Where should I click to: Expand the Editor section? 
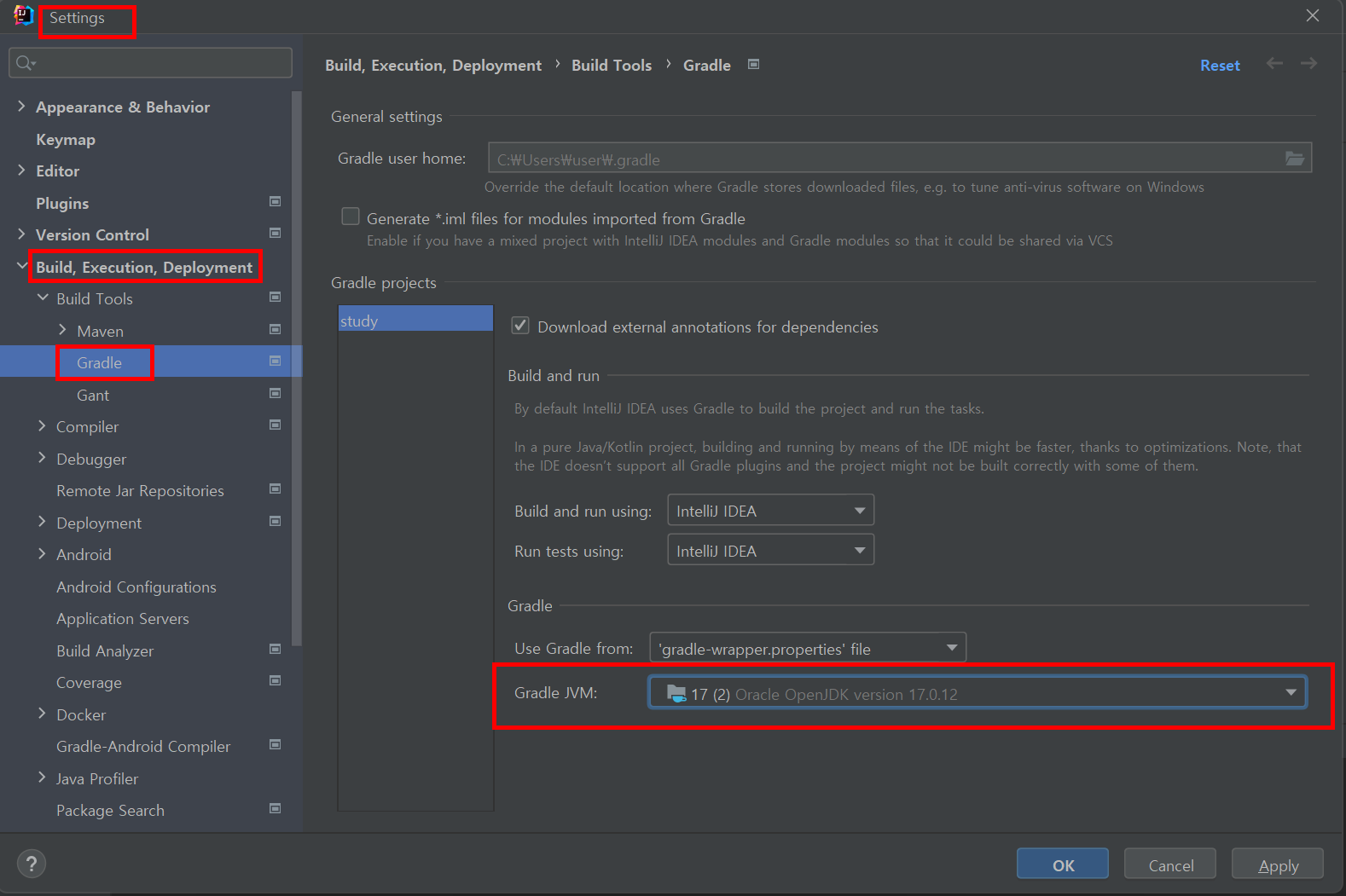(x=21, y=170)
